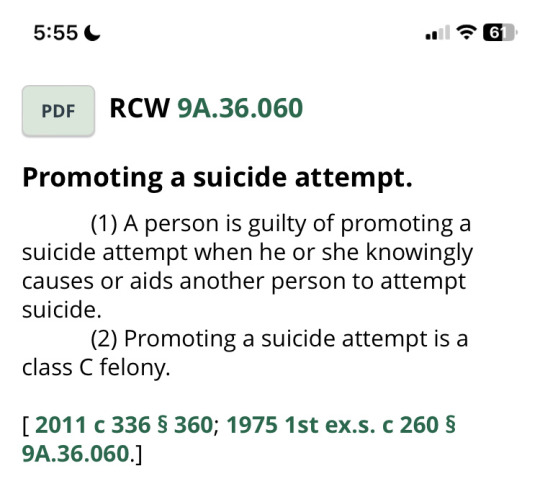Click the word knowingly in subsection one
The height and width of the screenshot is (489, 540).
pos(419,254)
